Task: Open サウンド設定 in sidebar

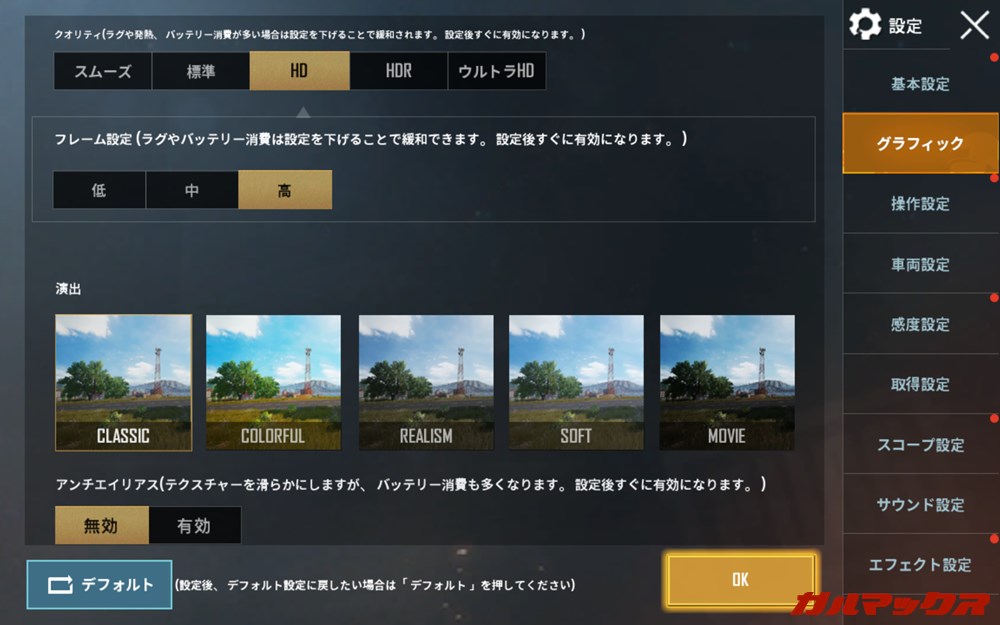Action: pyautogui.click(x=920, y=504)
